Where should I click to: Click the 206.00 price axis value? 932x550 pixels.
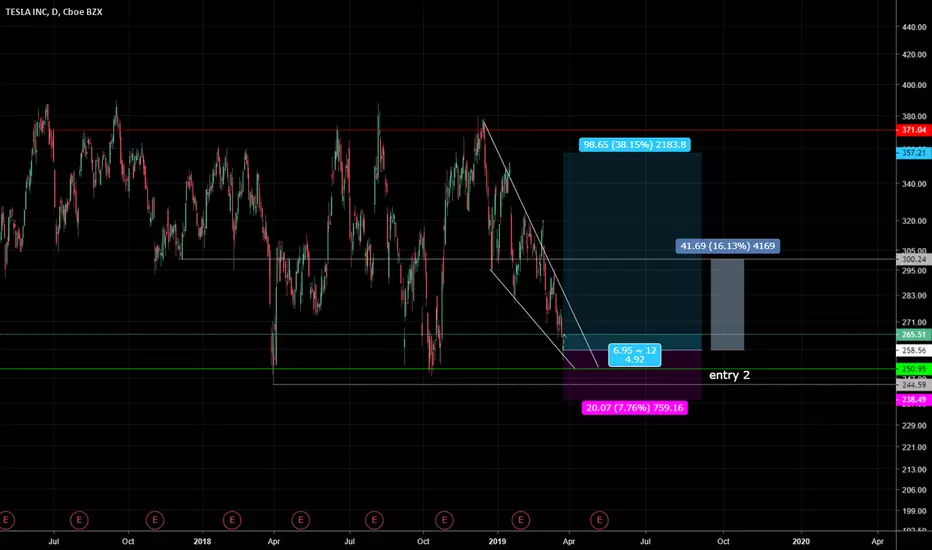tap(914, 491)
